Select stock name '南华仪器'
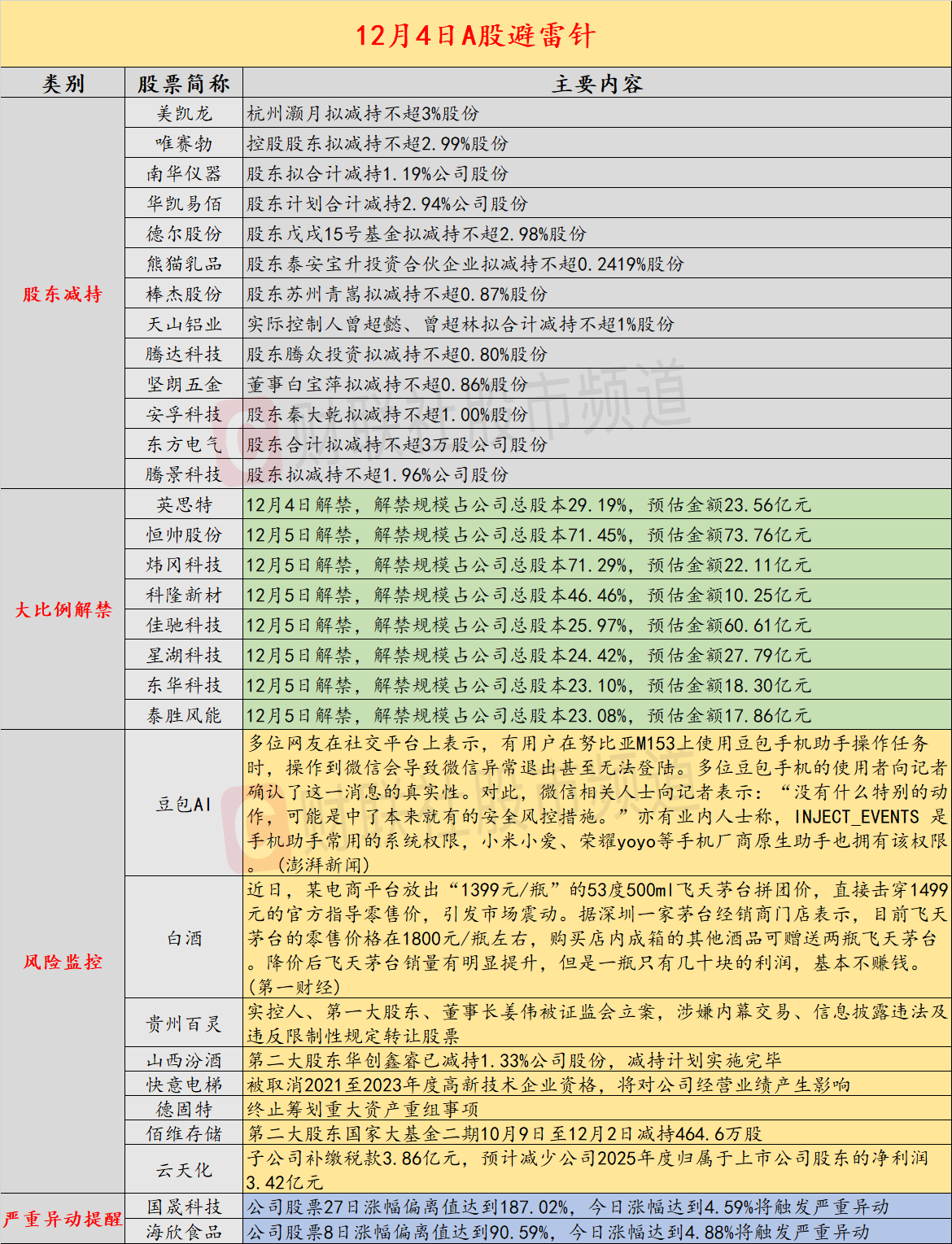Viewport: 952px width, 1244px height. click(x=184, y=174)
